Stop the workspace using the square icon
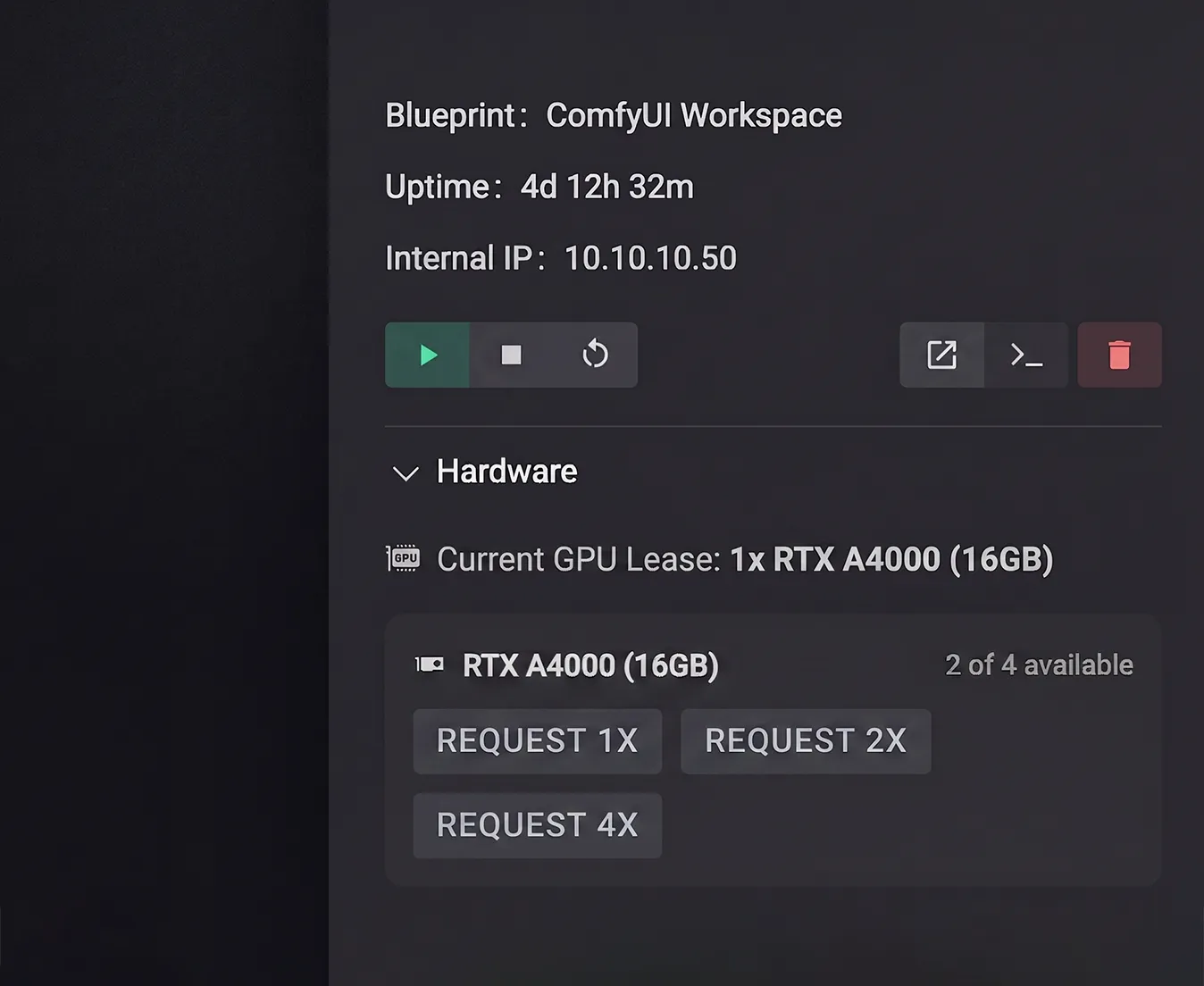The height and width of the screenshot is (986, 1204). point(511,355)
